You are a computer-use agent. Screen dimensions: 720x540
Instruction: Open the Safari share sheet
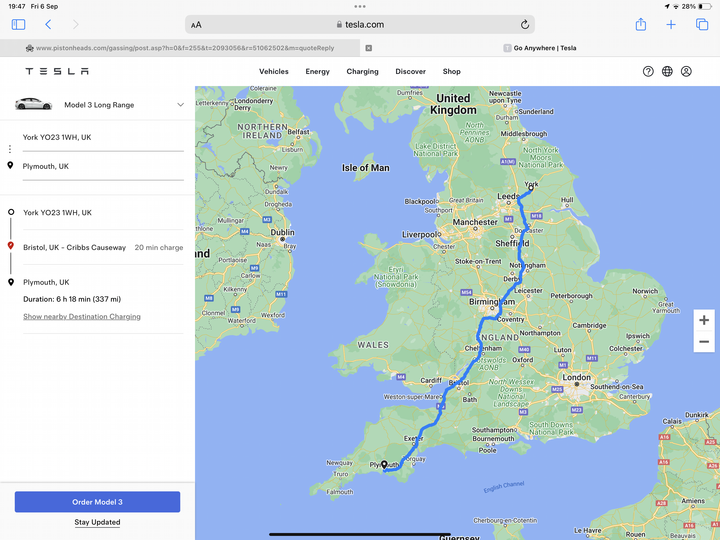pyautogui.click(x=641, y=24)
